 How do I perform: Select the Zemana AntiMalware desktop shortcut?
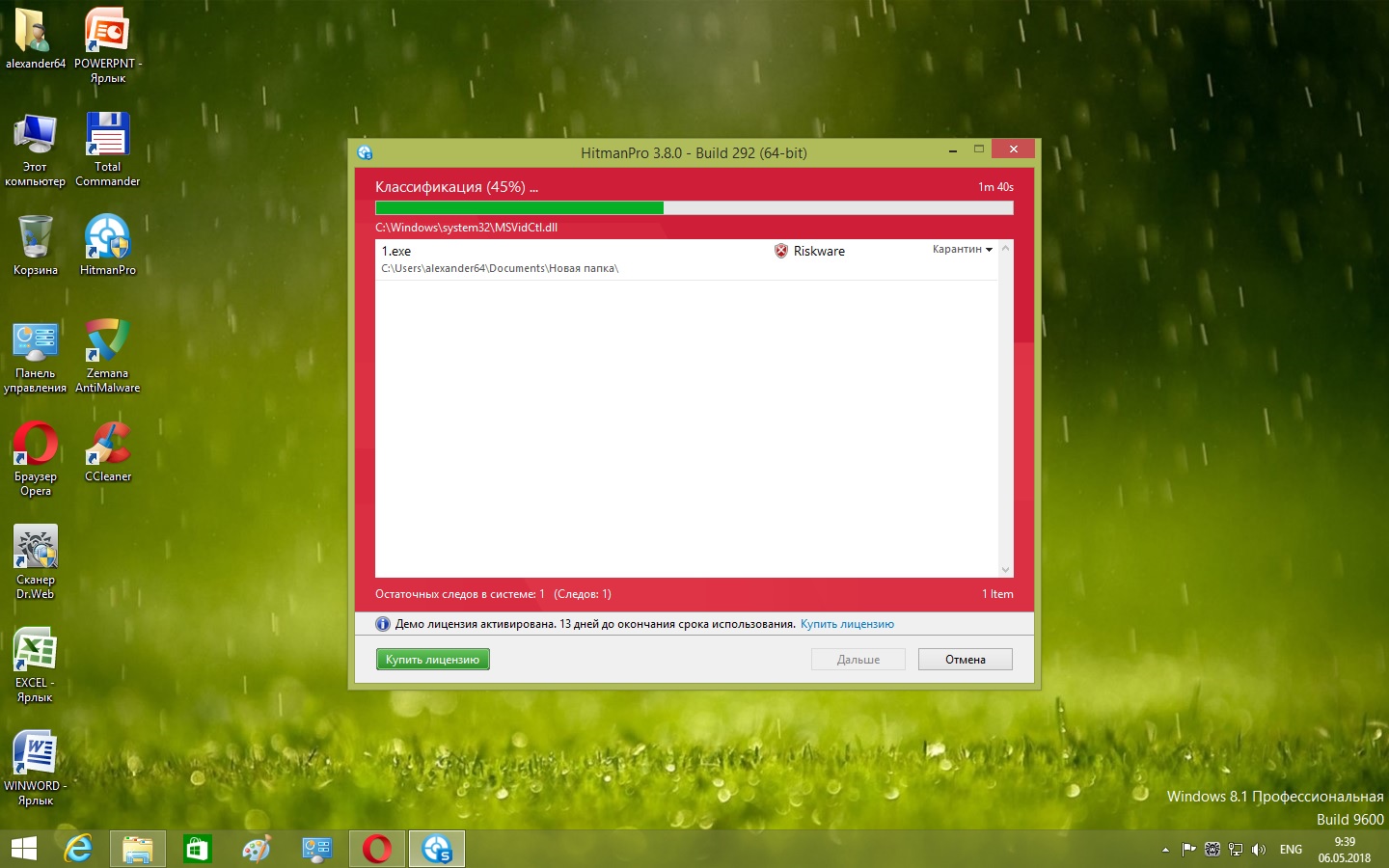click(108, 356)
